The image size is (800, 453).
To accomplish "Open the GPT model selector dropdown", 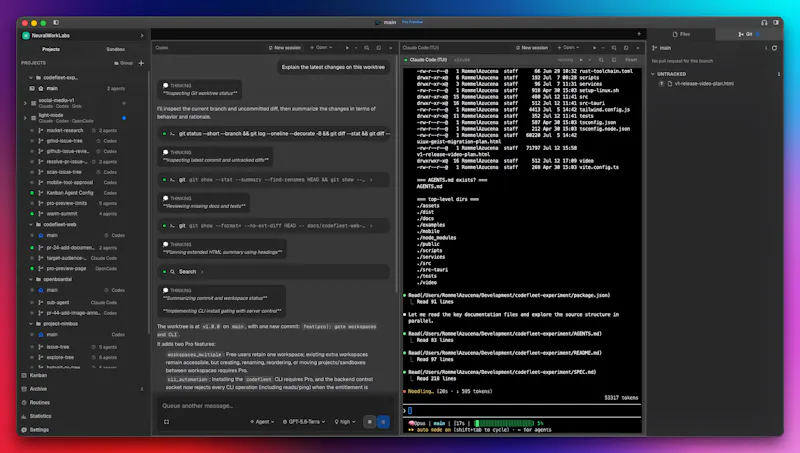I will [x=304, y=422].
